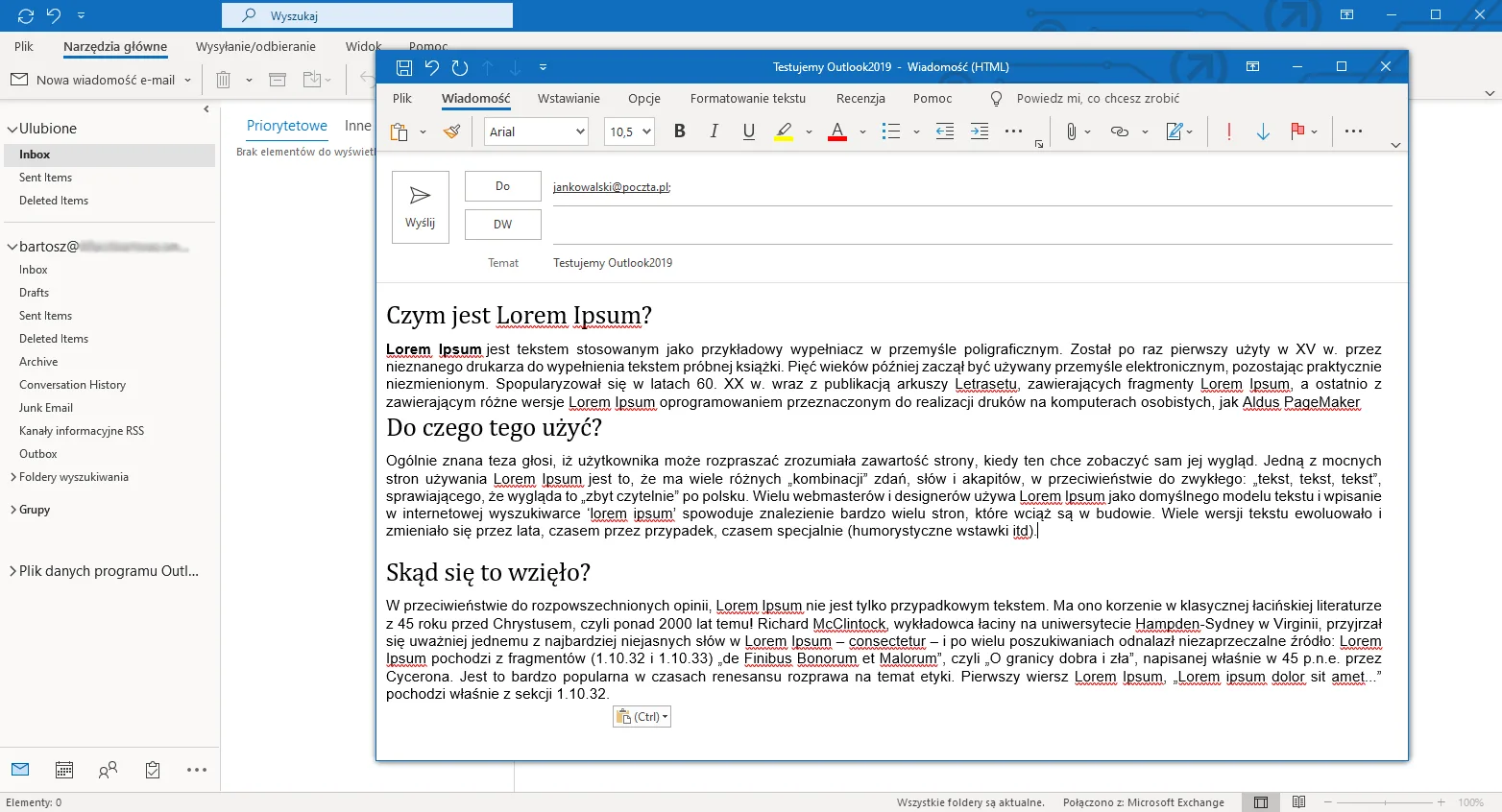The width and height of the screenshot is (1502, 812).
Task: Open the font color dropdown arrow
Action: click(x=862, y=131)
